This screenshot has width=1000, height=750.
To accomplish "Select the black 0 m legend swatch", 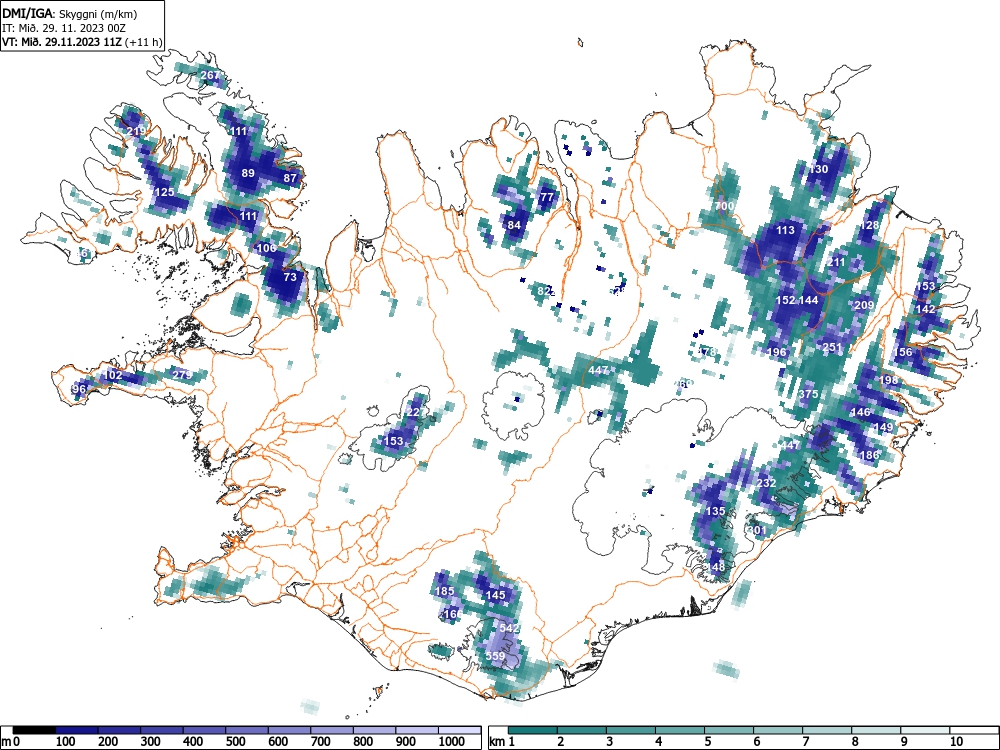I will coord(34,730).
